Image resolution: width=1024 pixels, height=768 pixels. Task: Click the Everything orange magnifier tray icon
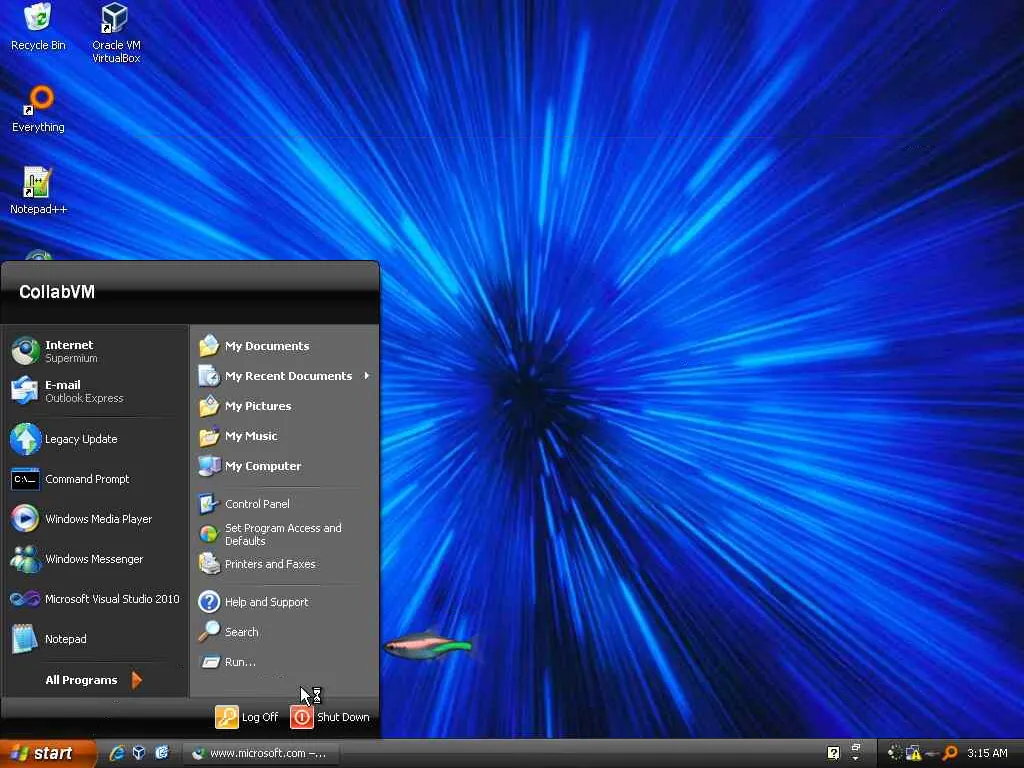click(950, 753)
